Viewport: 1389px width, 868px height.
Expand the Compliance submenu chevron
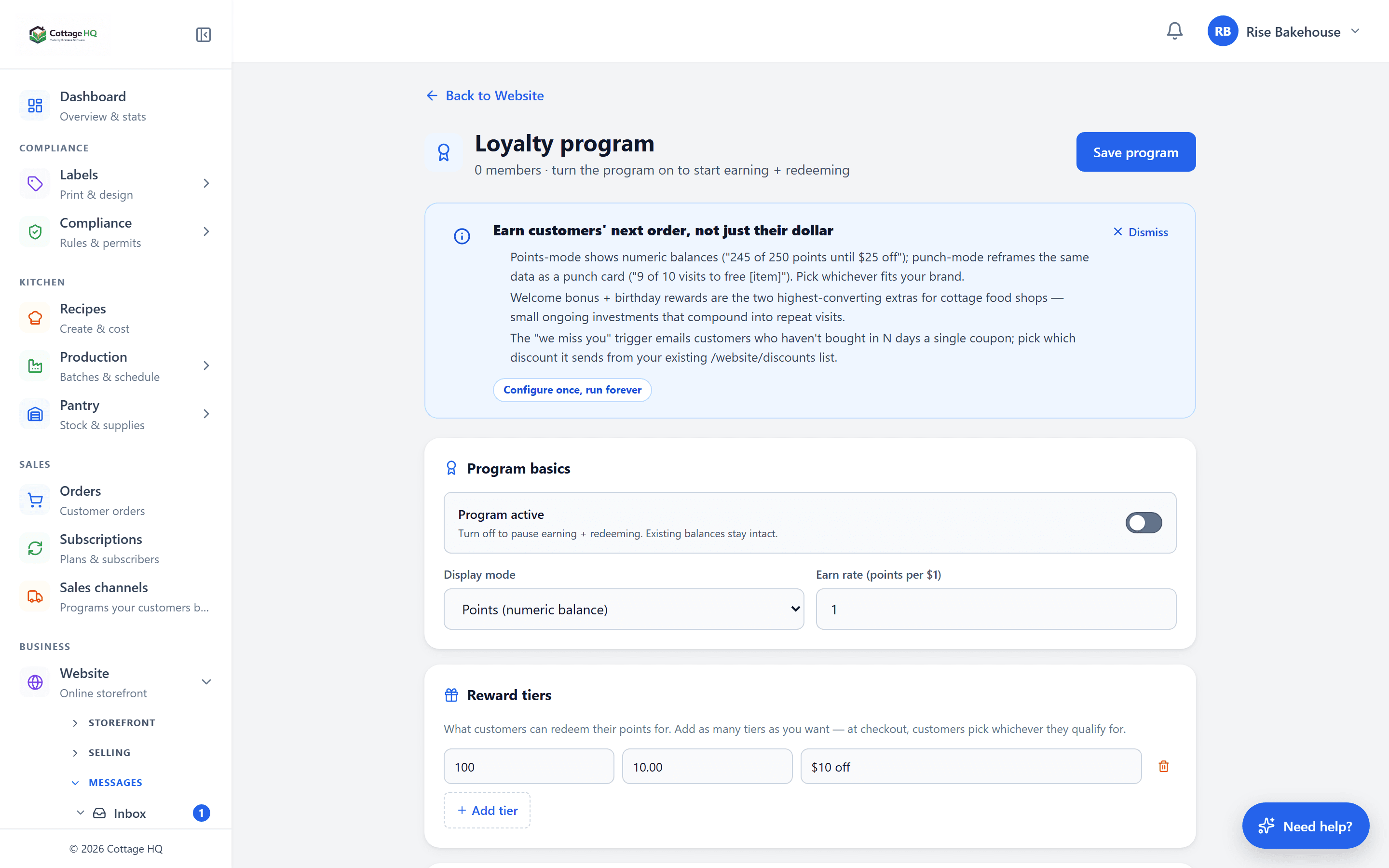206,232
